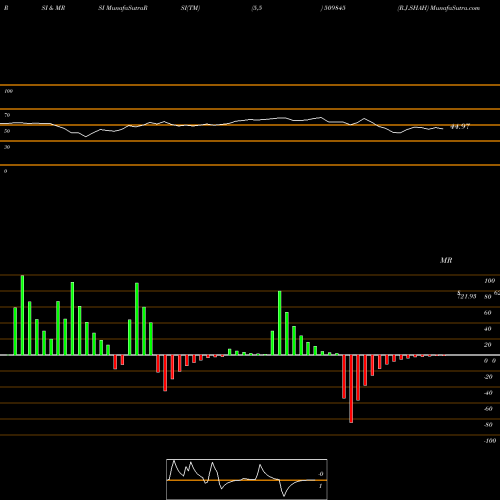Click the RSI axis label 50
Viewport: 500px width, 500px height.
7,131
